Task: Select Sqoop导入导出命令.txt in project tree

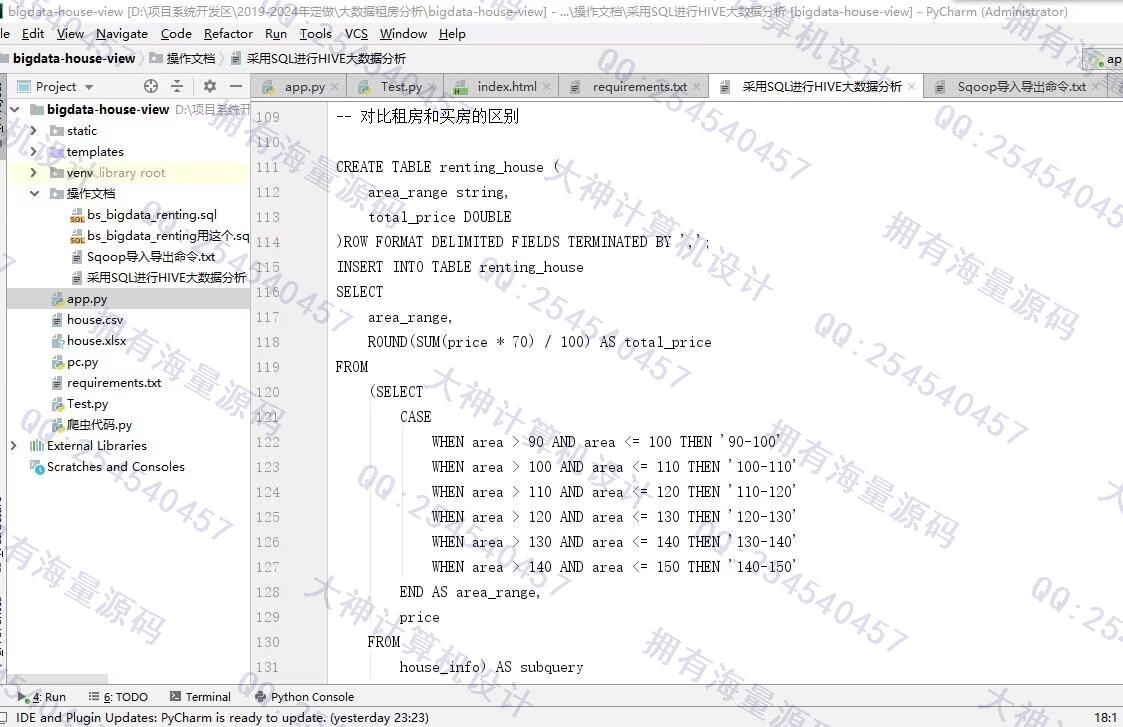Action: [143, 256]
